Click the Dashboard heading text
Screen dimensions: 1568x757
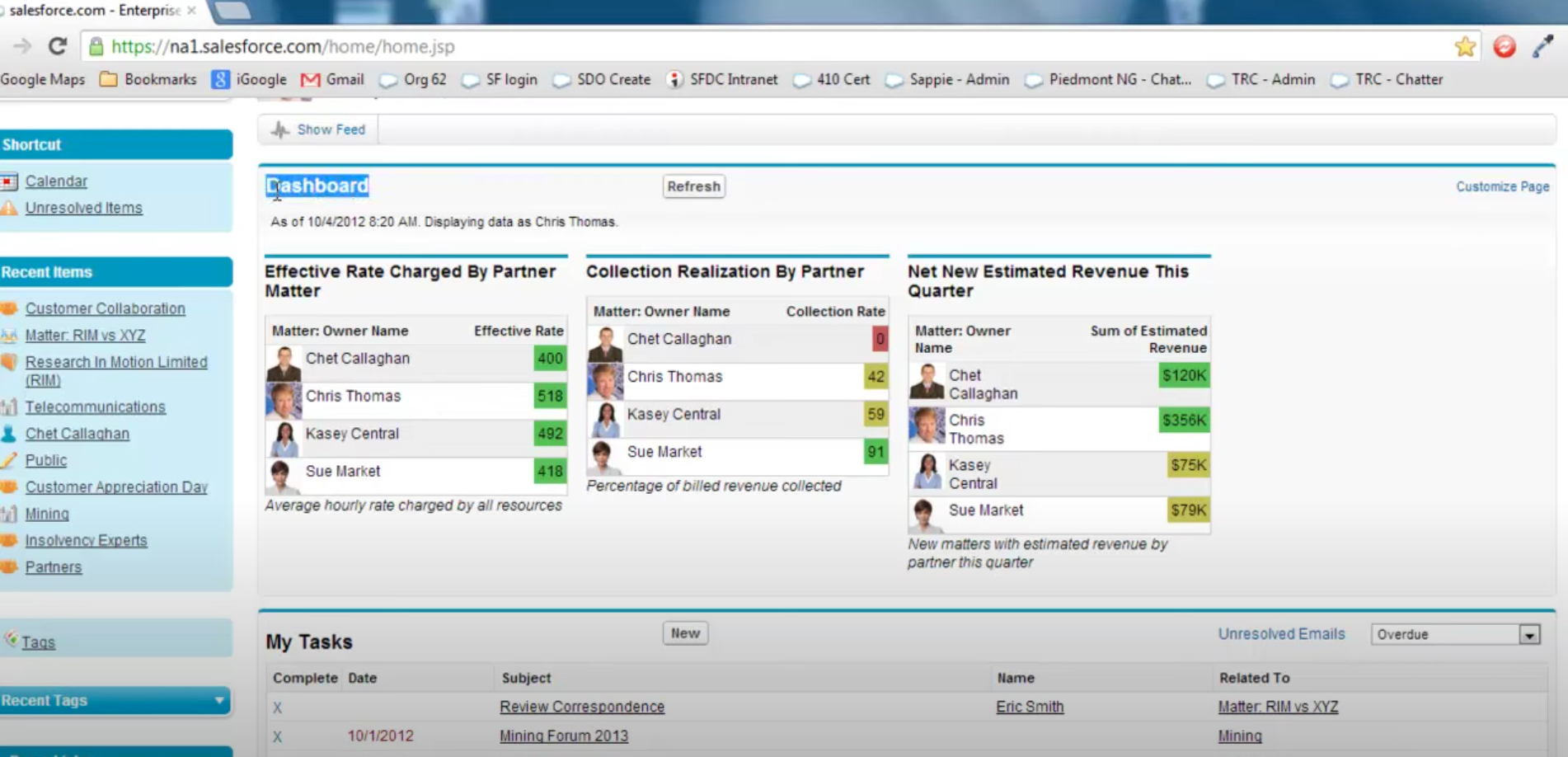click(x=317, y=186)
